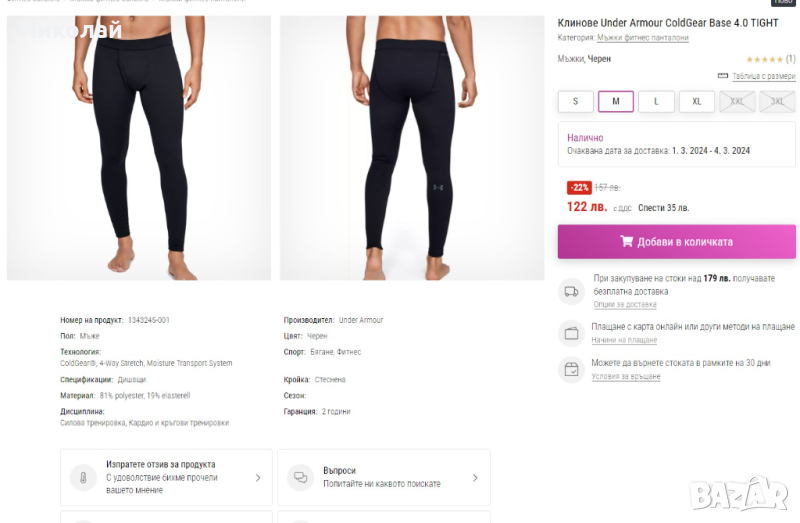Image resolution: width=800 pixels, height=523 pixels.
Task: Select size M option
Action: click(616, 101)
